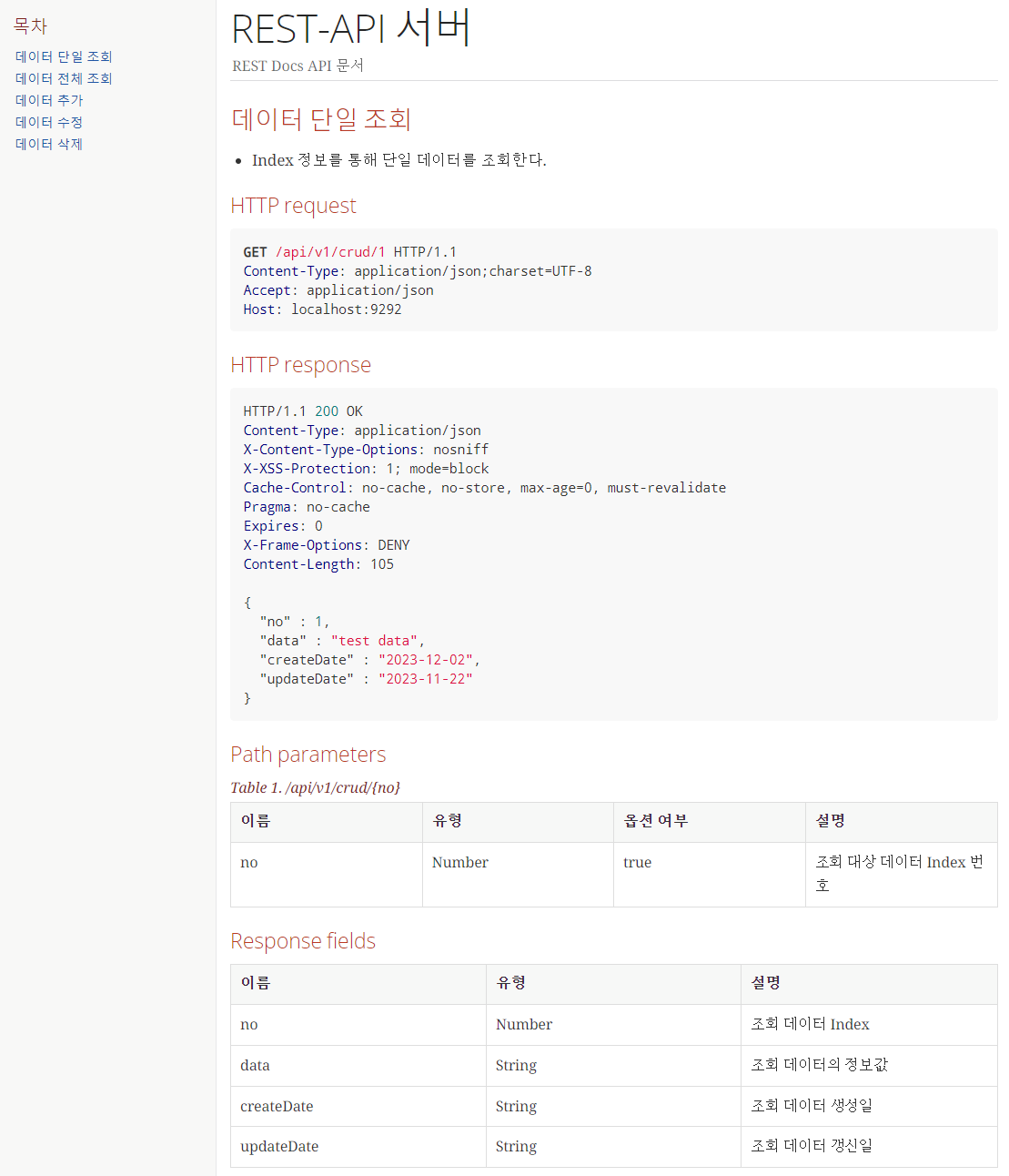Click the 목차 sidebar heading
The image size is (1009, 1176).
[x=30, y=26]
